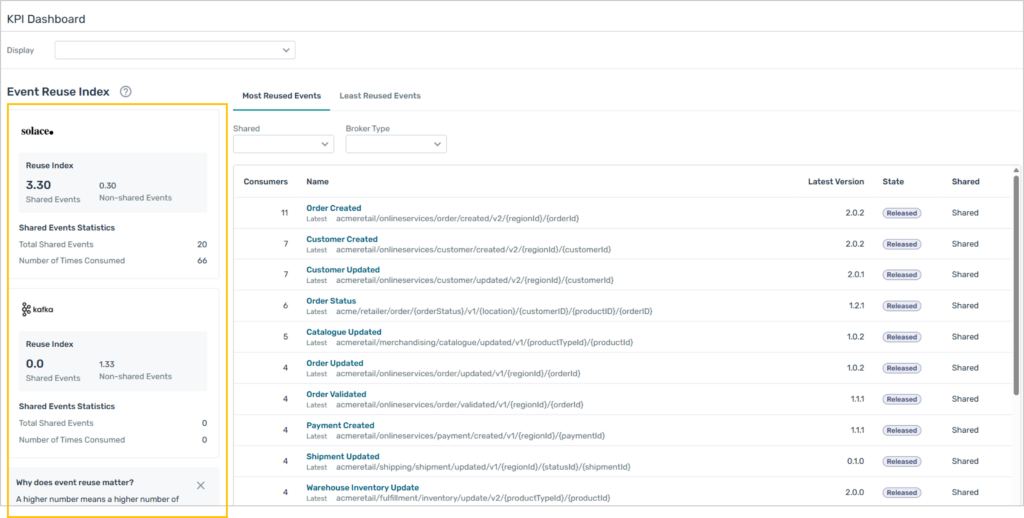Expand the Shared filter dropdown
This screenshot has height=518, width=1024.
(x=283, y=144)
